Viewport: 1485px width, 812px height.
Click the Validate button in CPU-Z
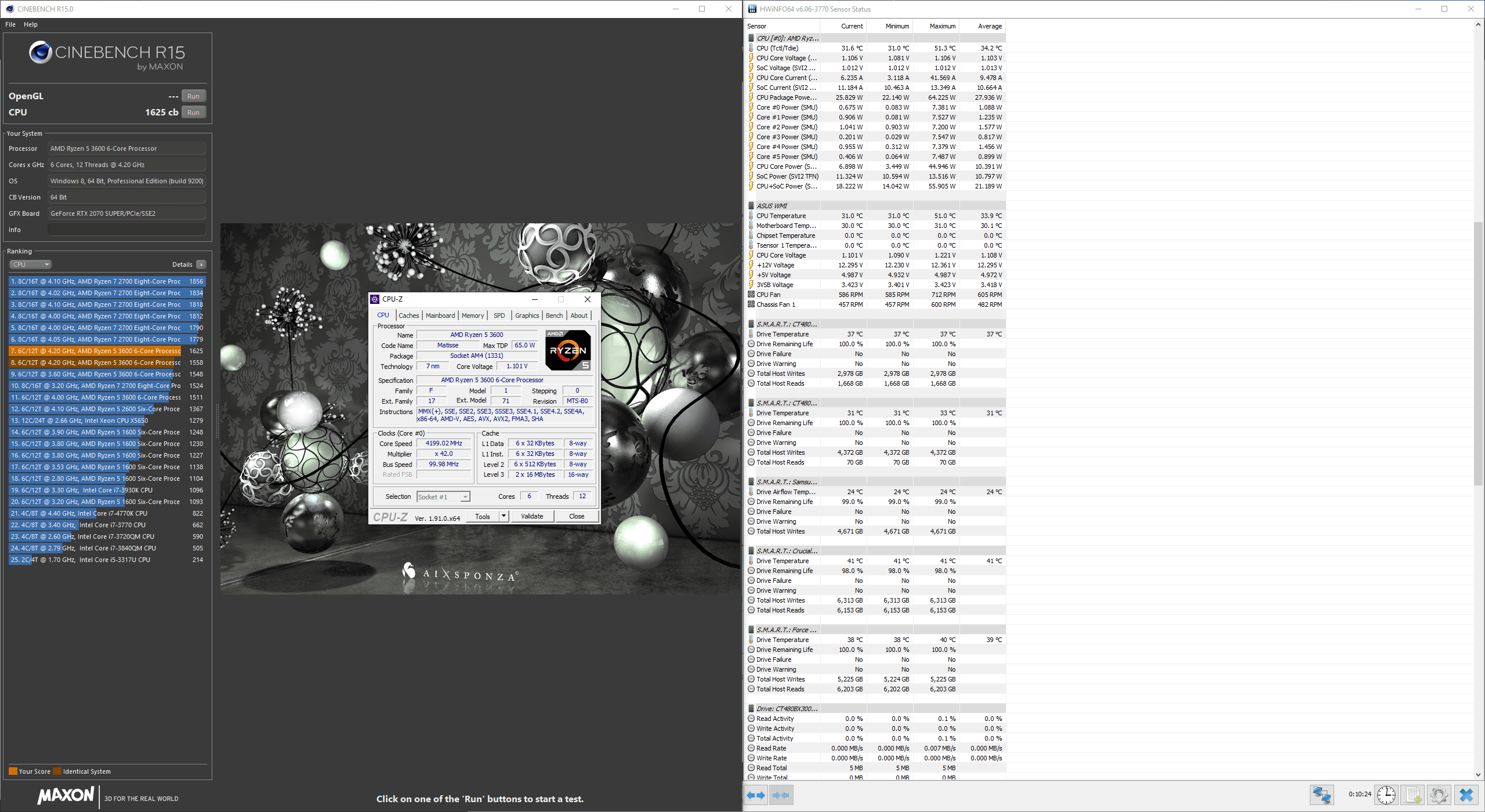532,516
